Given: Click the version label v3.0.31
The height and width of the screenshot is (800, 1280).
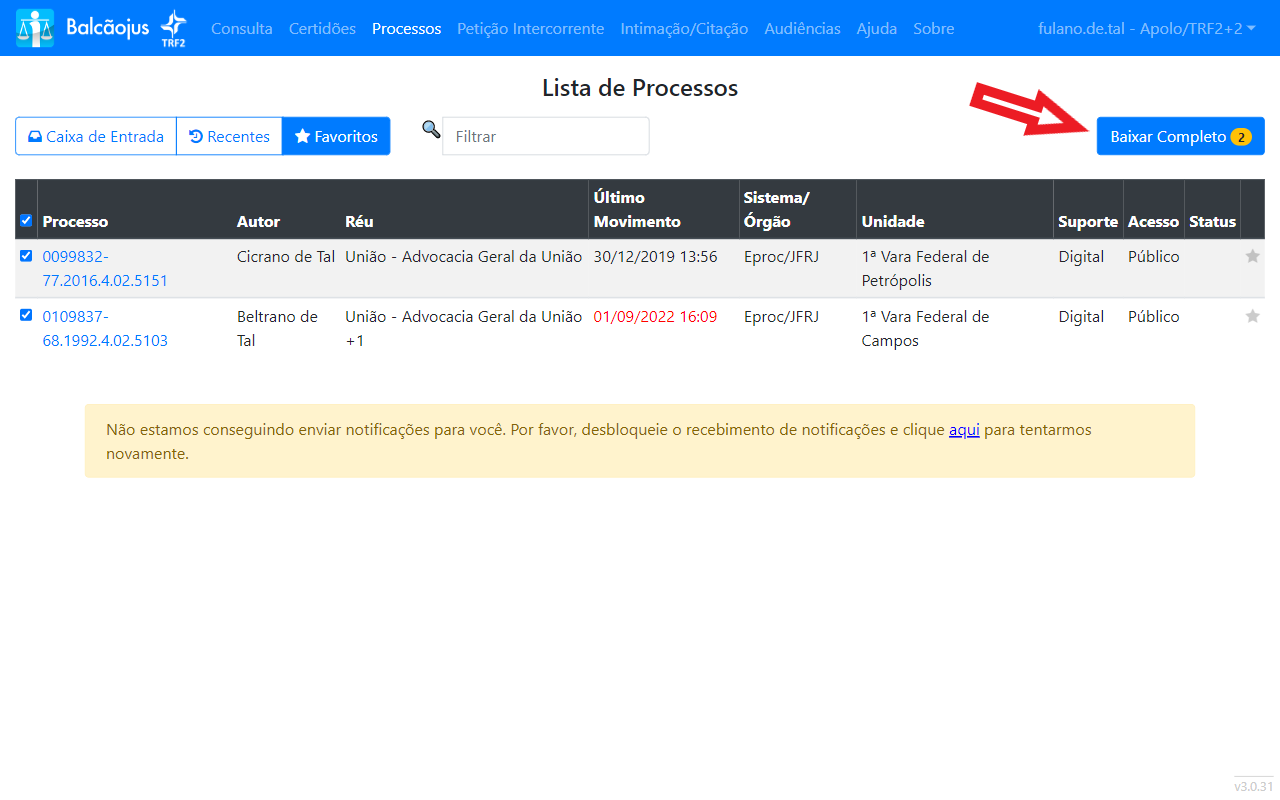Looking at the screenshot, I should click(1254, 786).
